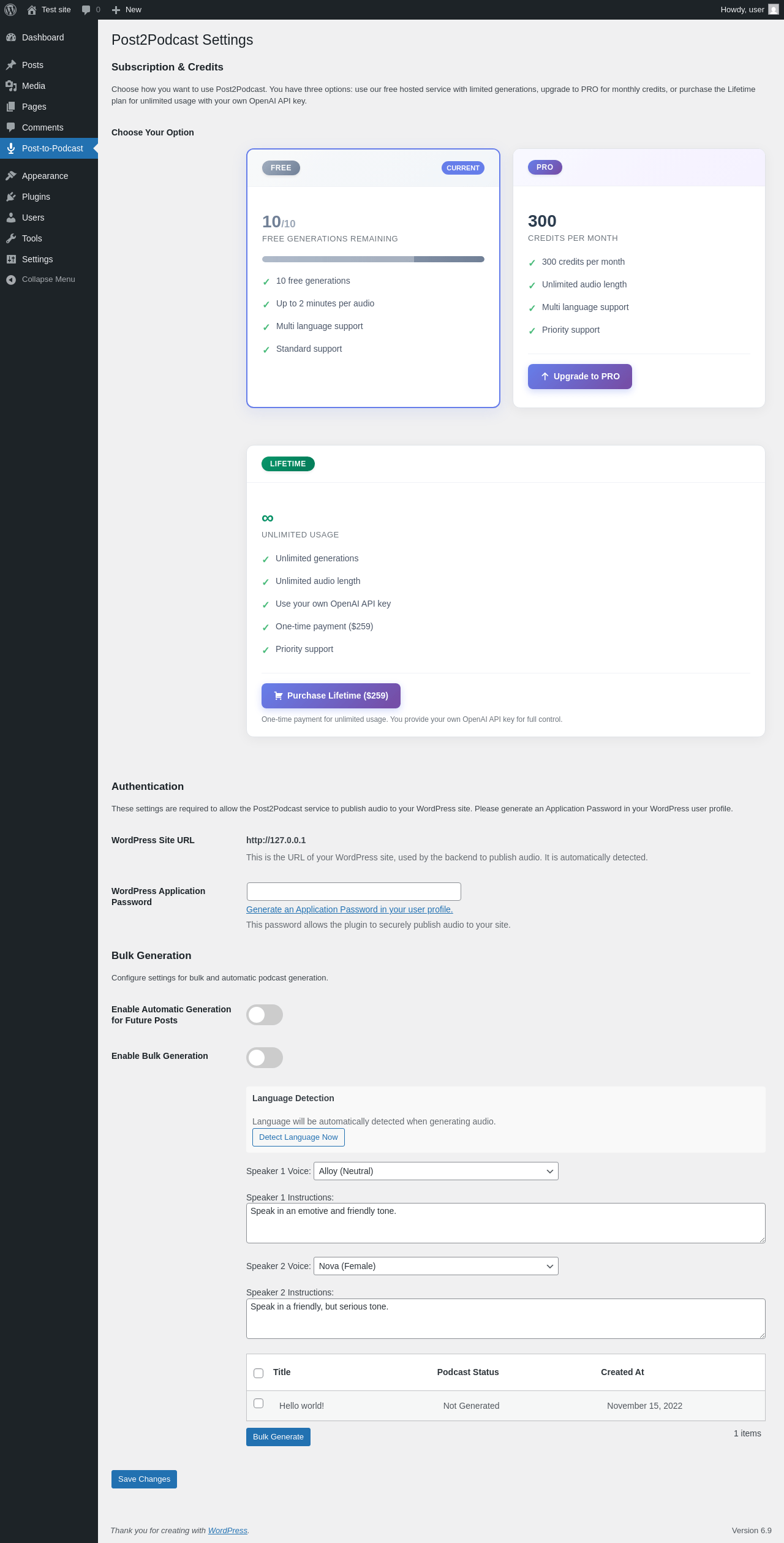Check the Hello world! post checkbox
784x1543 pixels.
258,1403
